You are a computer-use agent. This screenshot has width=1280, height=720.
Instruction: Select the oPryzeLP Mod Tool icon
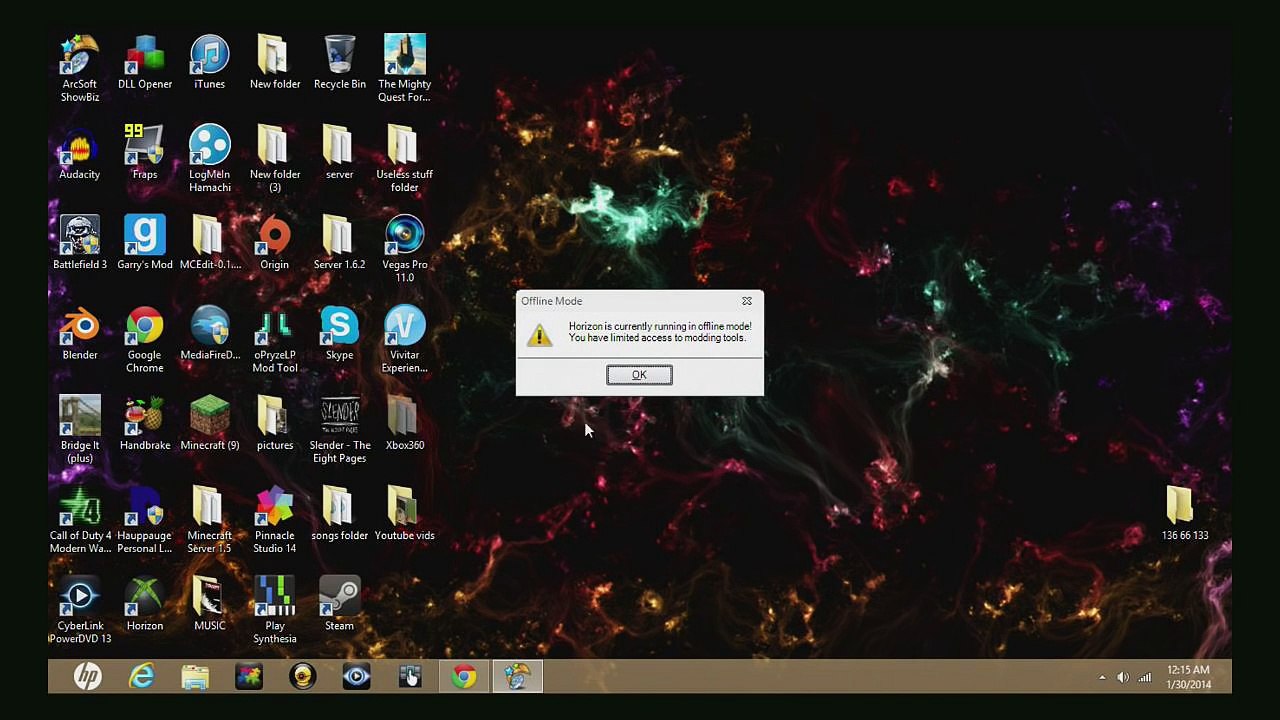coord(274,338)
